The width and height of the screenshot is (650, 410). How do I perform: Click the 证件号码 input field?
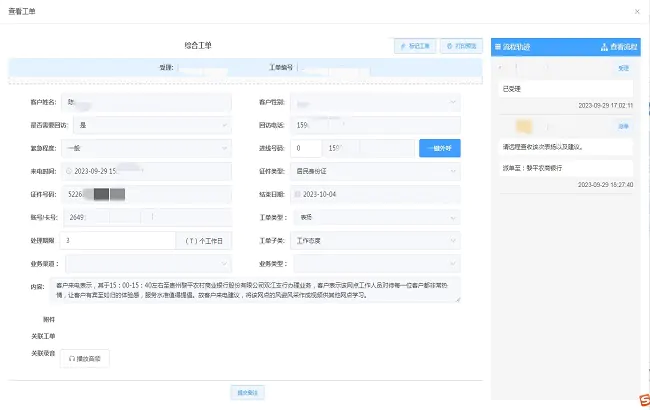pyautogui.click(x=146, y=194)
